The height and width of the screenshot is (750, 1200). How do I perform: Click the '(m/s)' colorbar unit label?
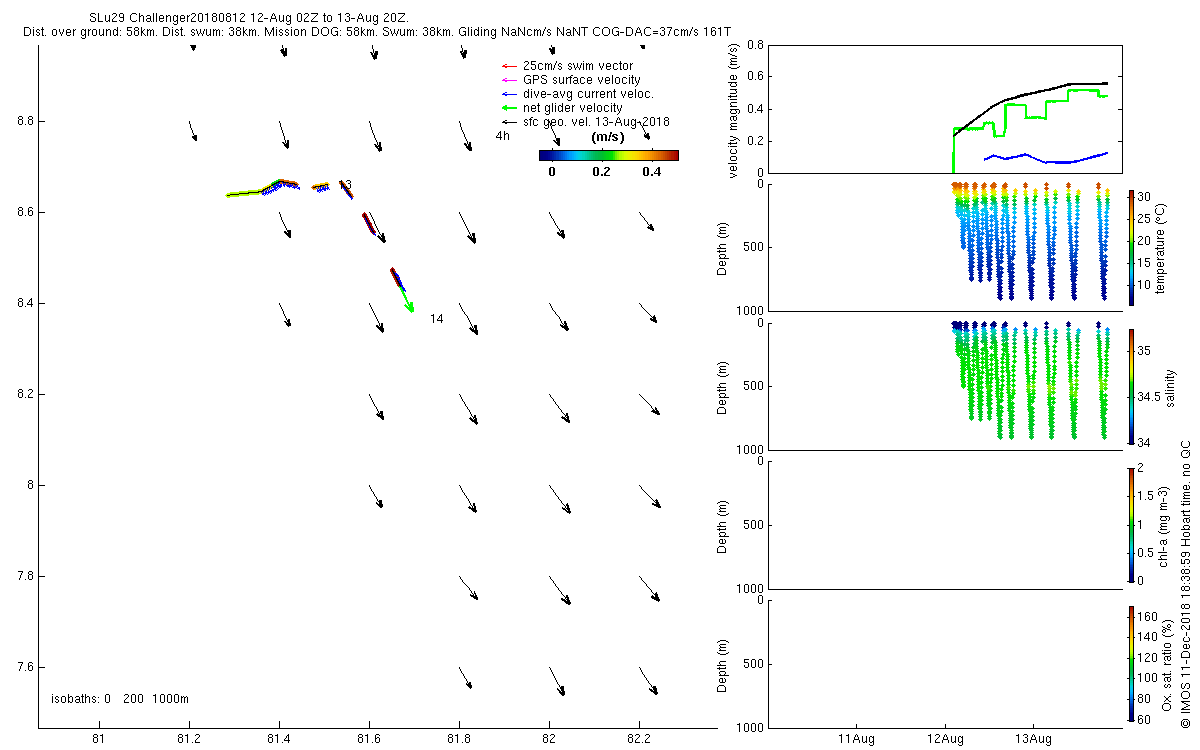coord(608,136)
